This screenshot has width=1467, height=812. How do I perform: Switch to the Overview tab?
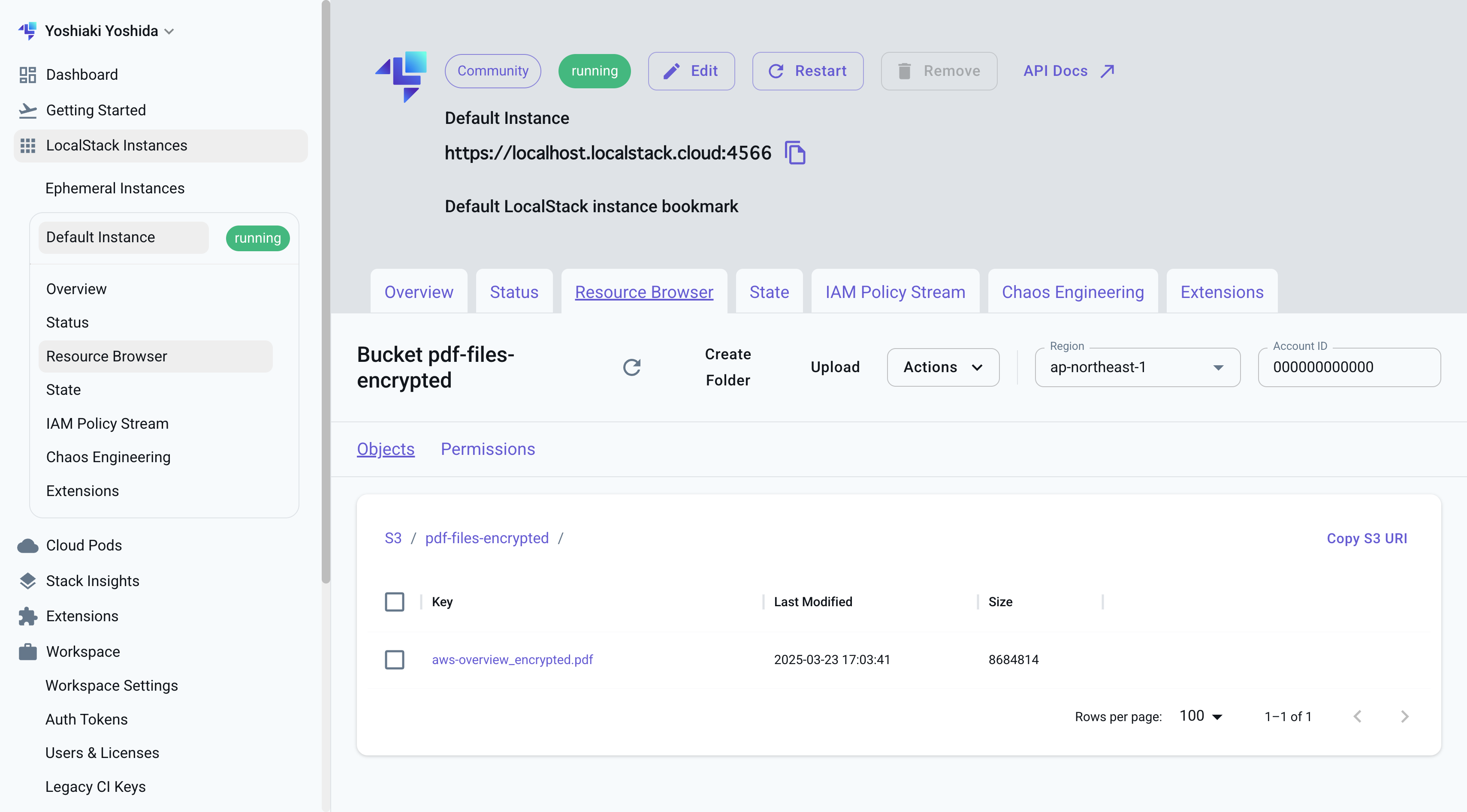coord(419,292)
